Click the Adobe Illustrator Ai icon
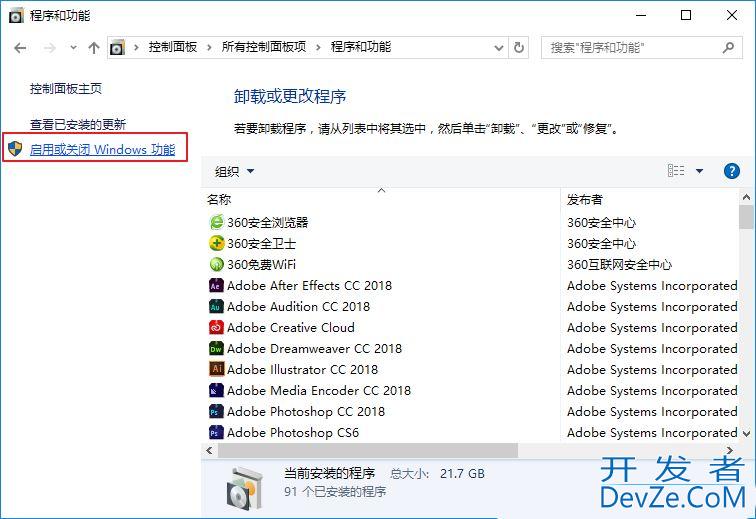 [216, 369]
